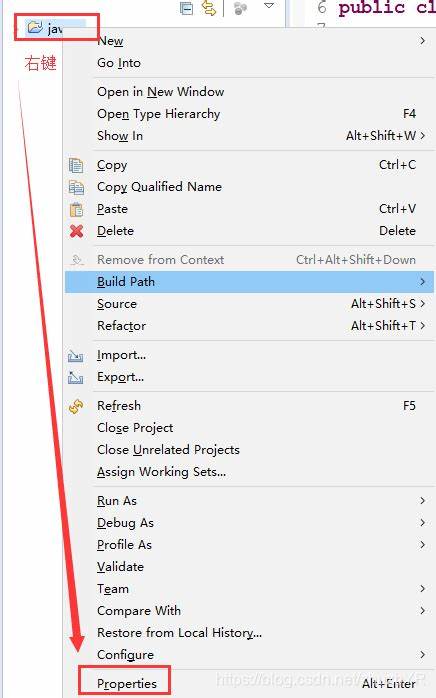Click the Export icon
Screen dimensions: 436x698
pos(76,377)
